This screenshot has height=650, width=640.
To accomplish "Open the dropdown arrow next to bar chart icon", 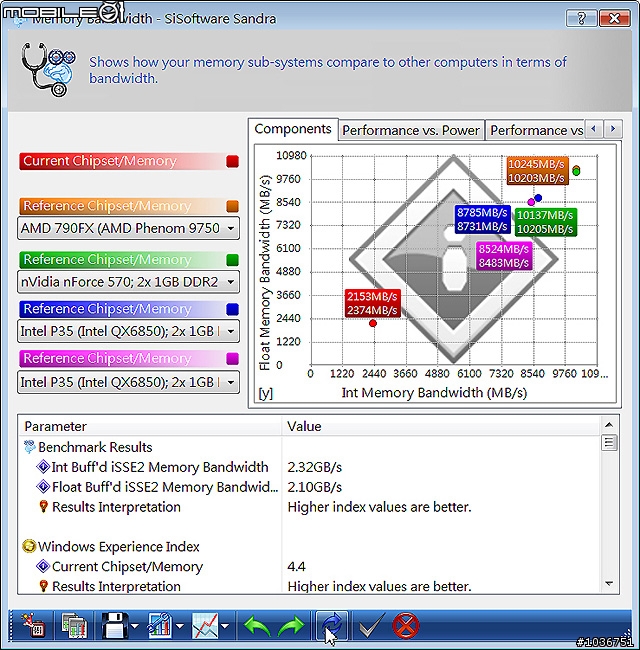I will click(x=180, y=626).
